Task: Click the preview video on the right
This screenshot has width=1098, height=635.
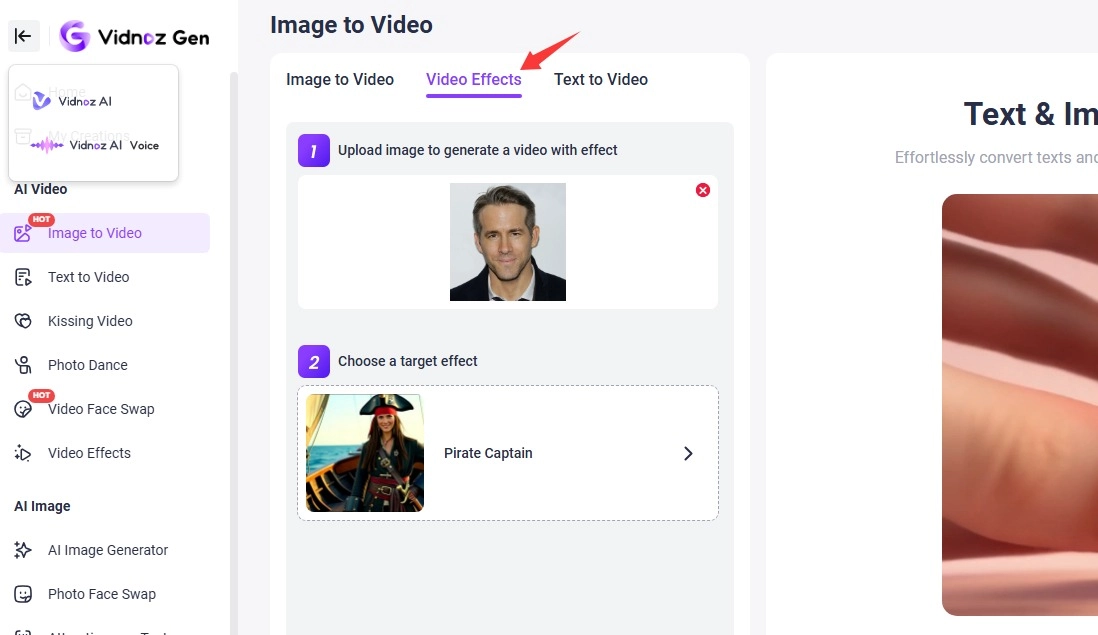Action: (1019, 406)
